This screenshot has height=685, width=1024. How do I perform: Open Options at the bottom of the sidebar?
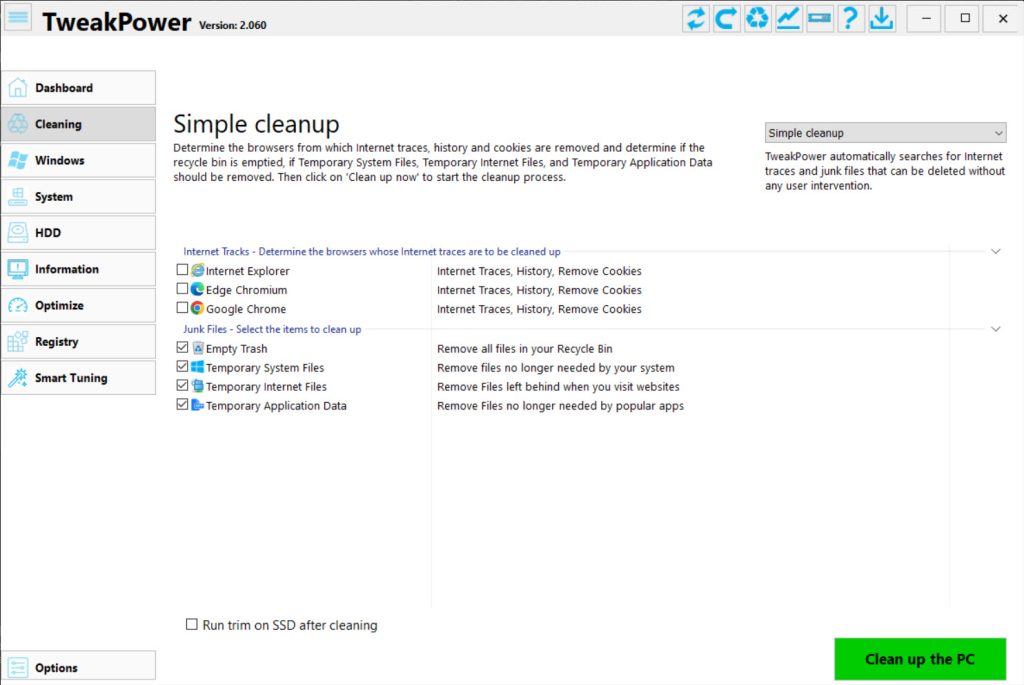[79, 667]
